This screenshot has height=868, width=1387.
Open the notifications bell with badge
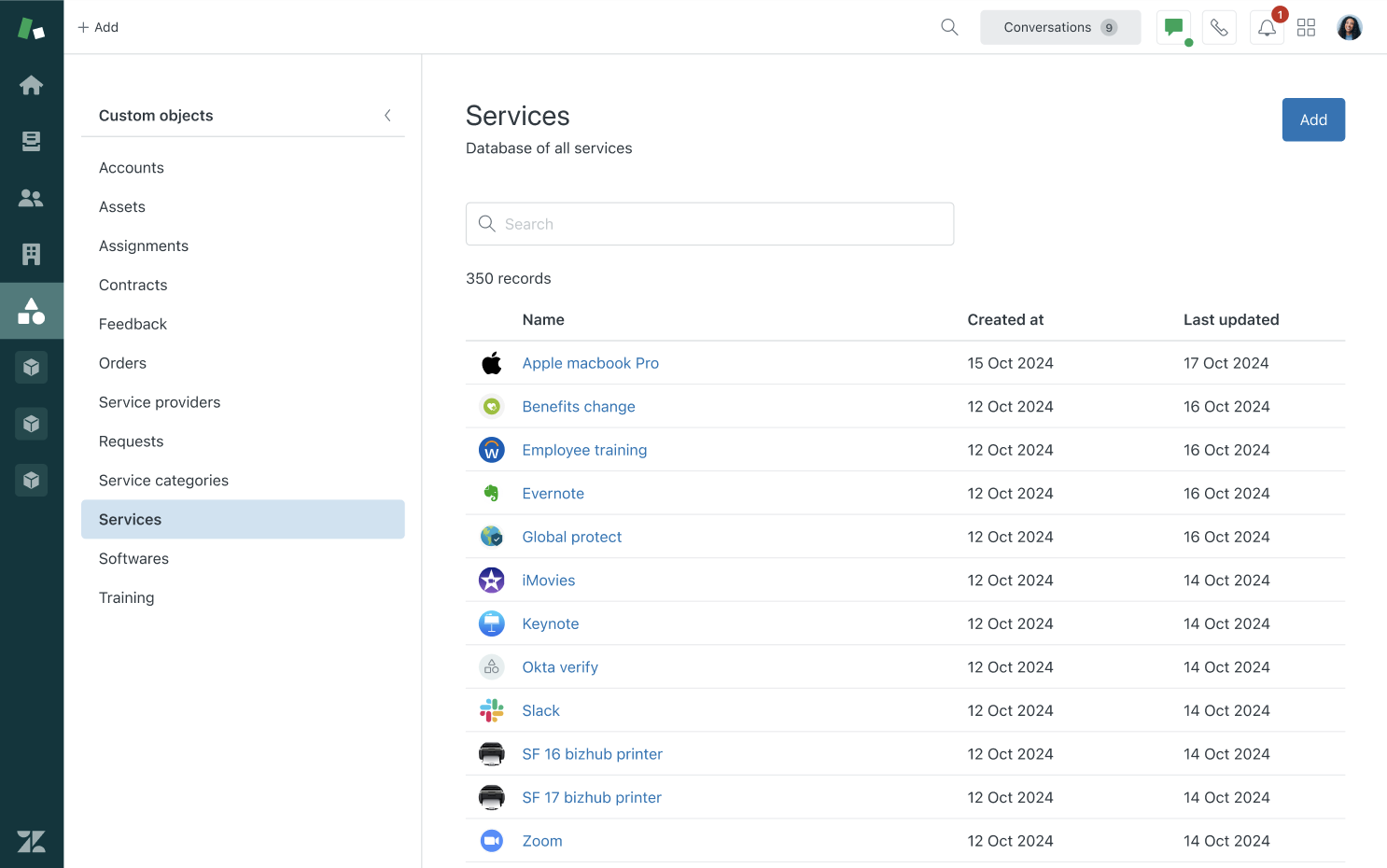[1266, 27]
